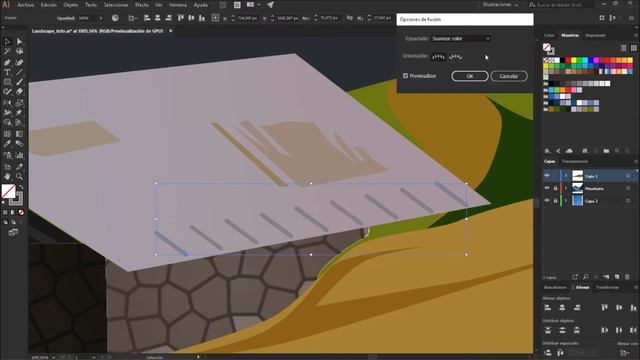Screen dimensions: 640x360
Task: Switch to the Transformar tab
Action: click(x=607, y=287)
